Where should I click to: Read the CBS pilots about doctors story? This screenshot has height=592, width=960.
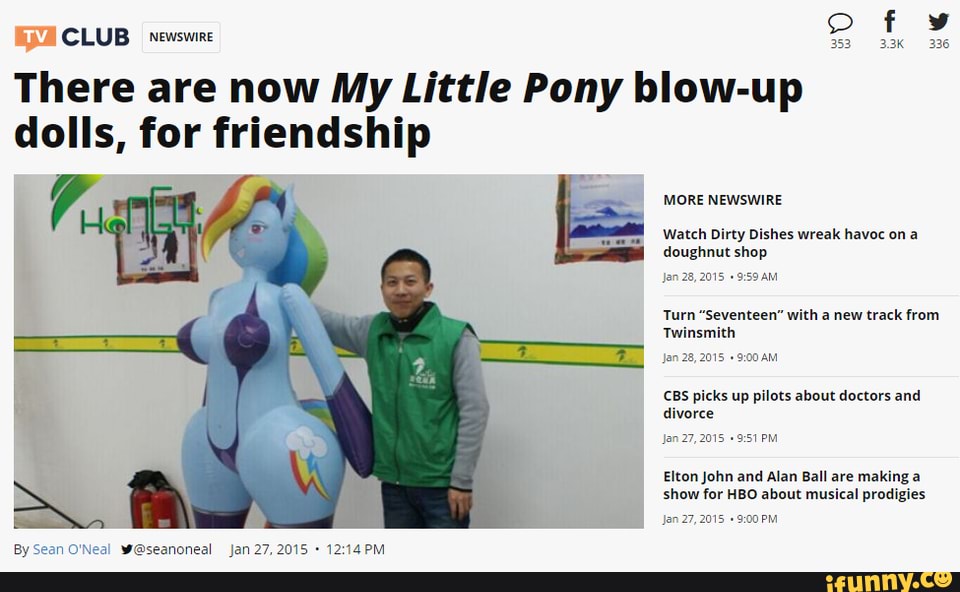(792, 405)
